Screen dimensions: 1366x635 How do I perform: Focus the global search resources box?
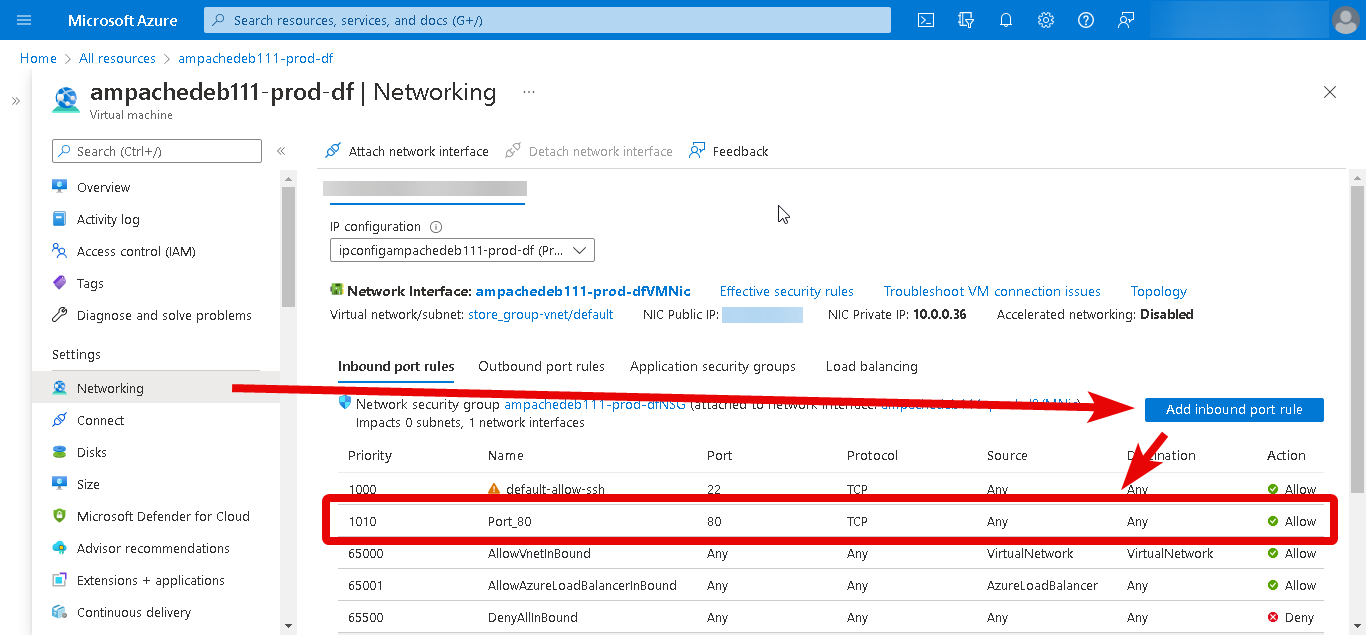[x=547, y=20]
